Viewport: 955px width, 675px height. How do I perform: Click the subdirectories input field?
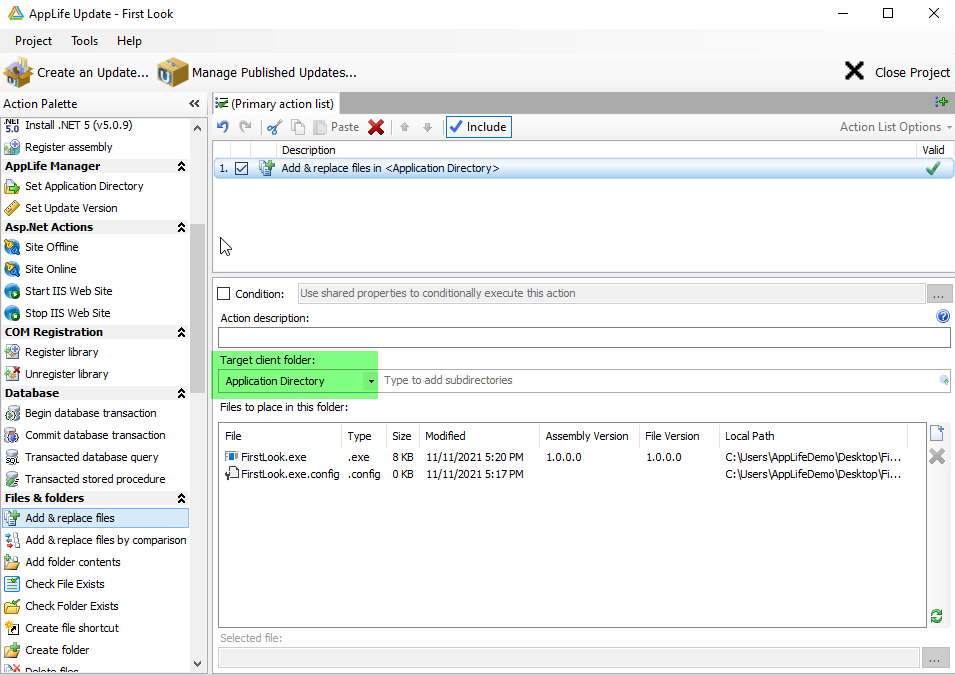pos(659,380)
